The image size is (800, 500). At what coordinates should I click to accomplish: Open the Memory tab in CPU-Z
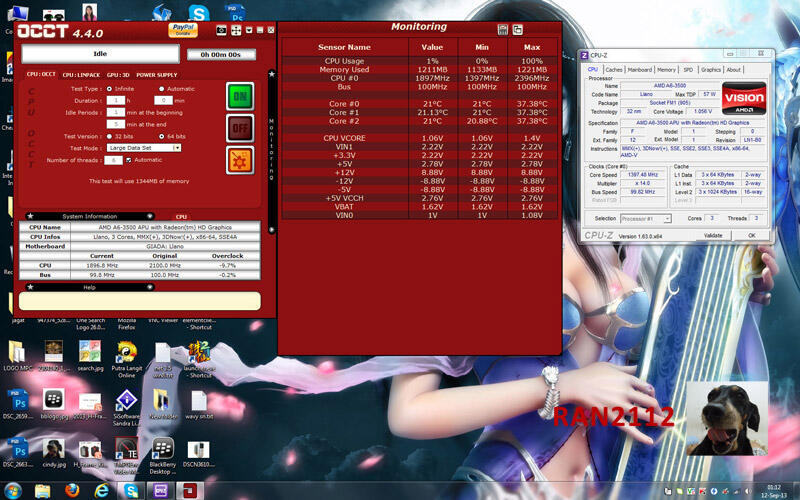point(666,69)
